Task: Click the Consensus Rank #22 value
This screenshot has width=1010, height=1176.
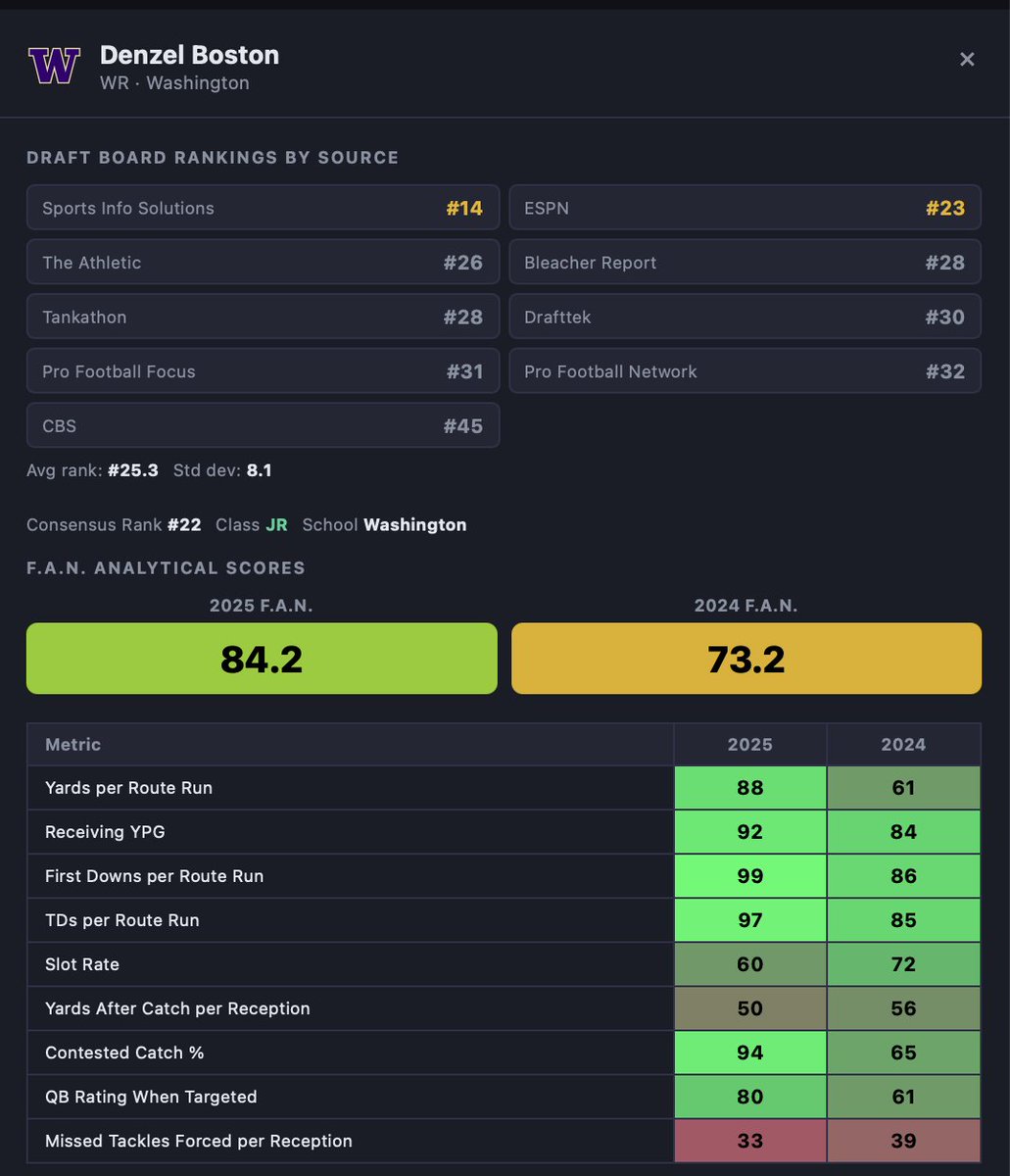Action: [x=184, y=524]
